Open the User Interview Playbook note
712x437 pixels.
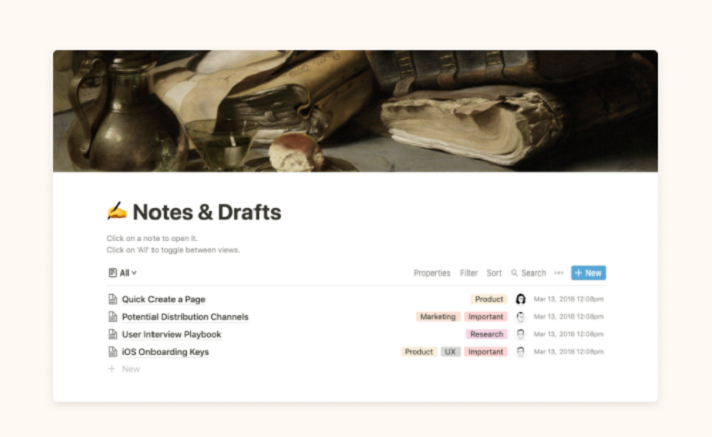[172, 334]
